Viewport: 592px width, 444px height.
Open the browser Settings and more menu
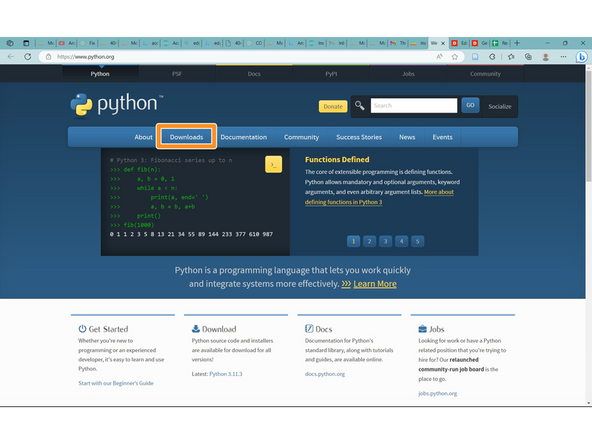(563, 57)
